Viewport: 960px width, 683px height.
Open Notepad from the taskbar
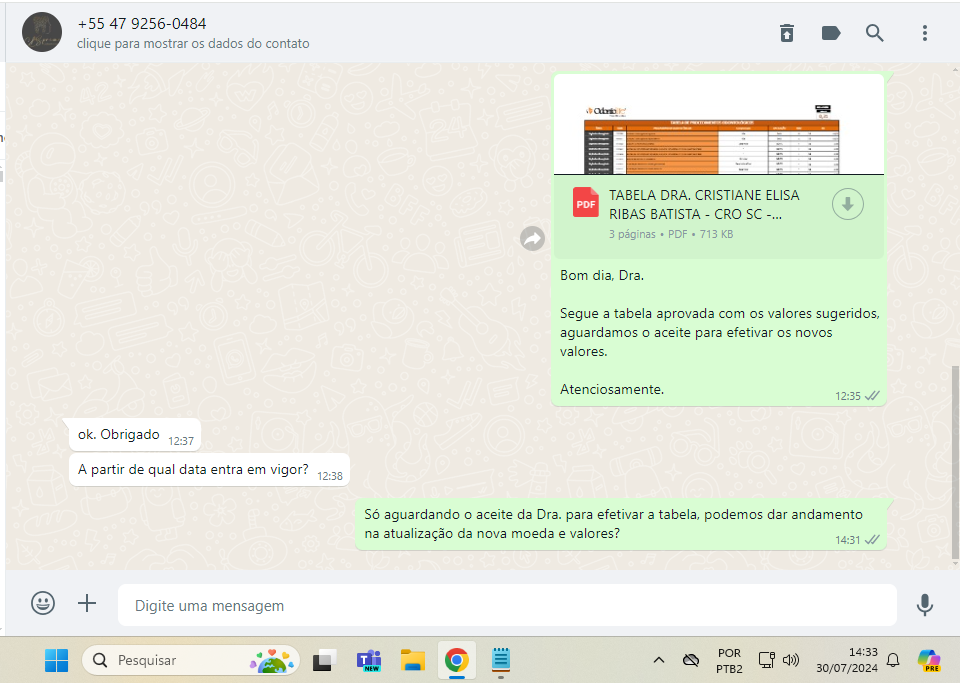point(501,660)
